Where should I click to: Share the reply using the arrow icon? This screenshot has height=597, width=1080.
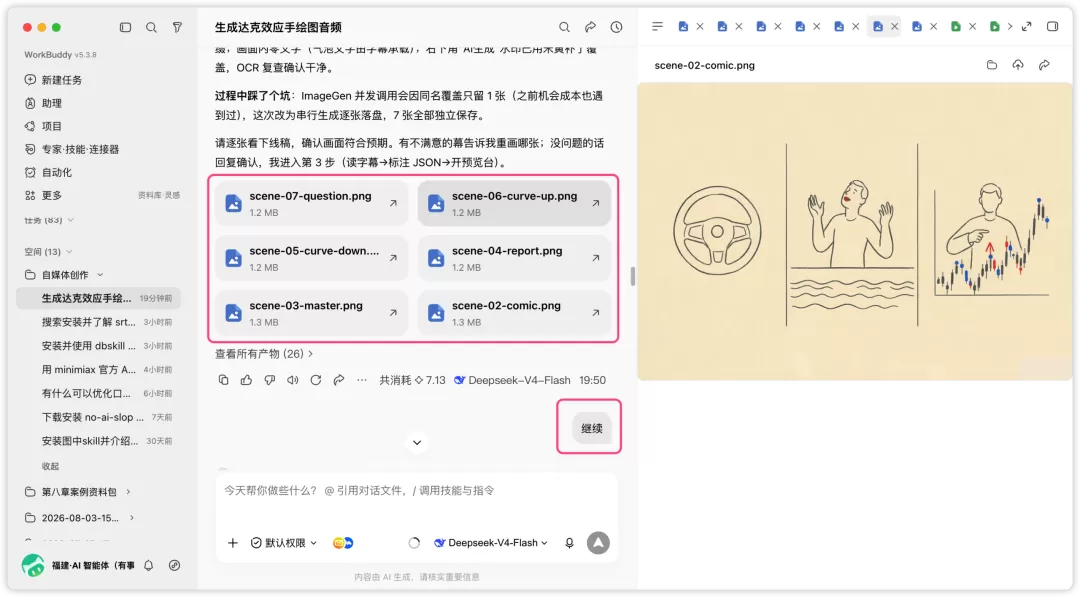coord(339,380)
